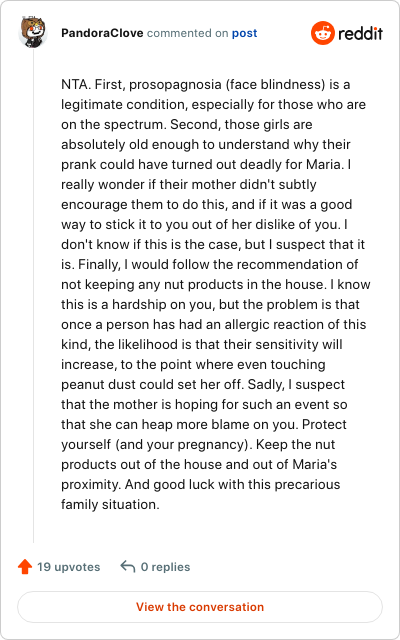Click the orange upvote arrow icon

coord(25,567)
